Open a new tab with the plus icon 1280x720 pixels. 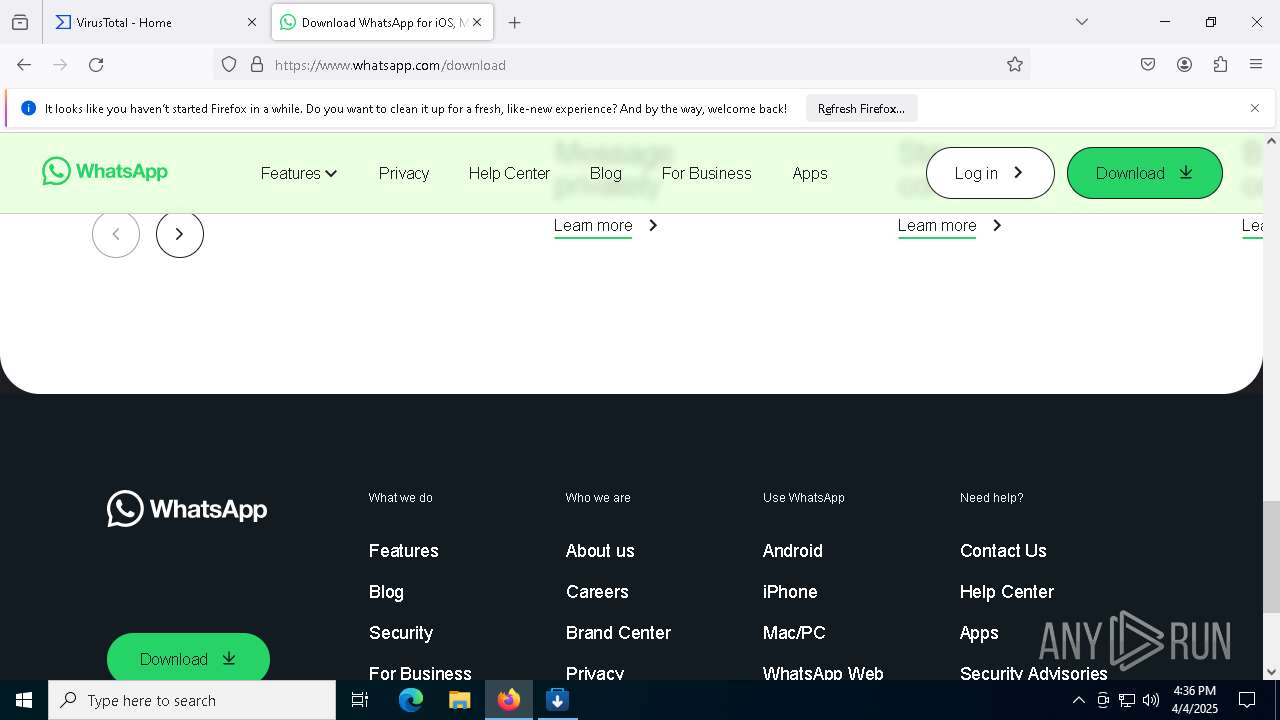coord(515,22)
